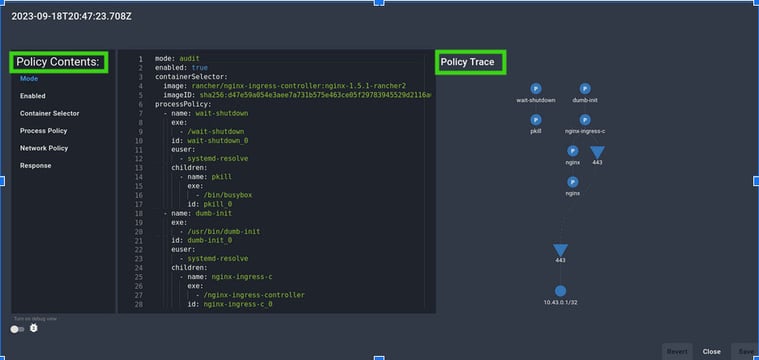This screenshot has height=360, width=759.
Task: Click the '- name: nginx-ingress-c' line
Action: point(226,277)
